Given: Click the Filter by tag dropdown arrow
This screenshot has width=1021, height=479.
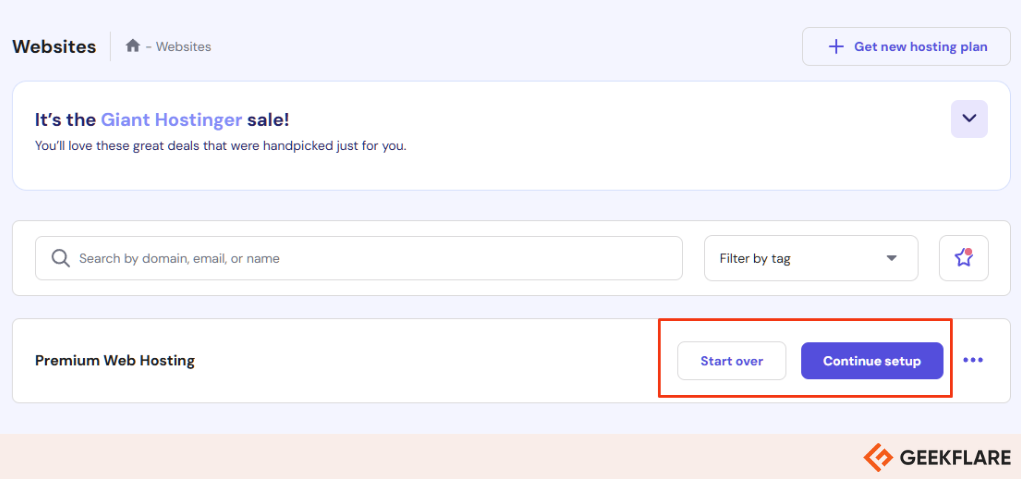Looking at the screenshot, I should 891,258.
